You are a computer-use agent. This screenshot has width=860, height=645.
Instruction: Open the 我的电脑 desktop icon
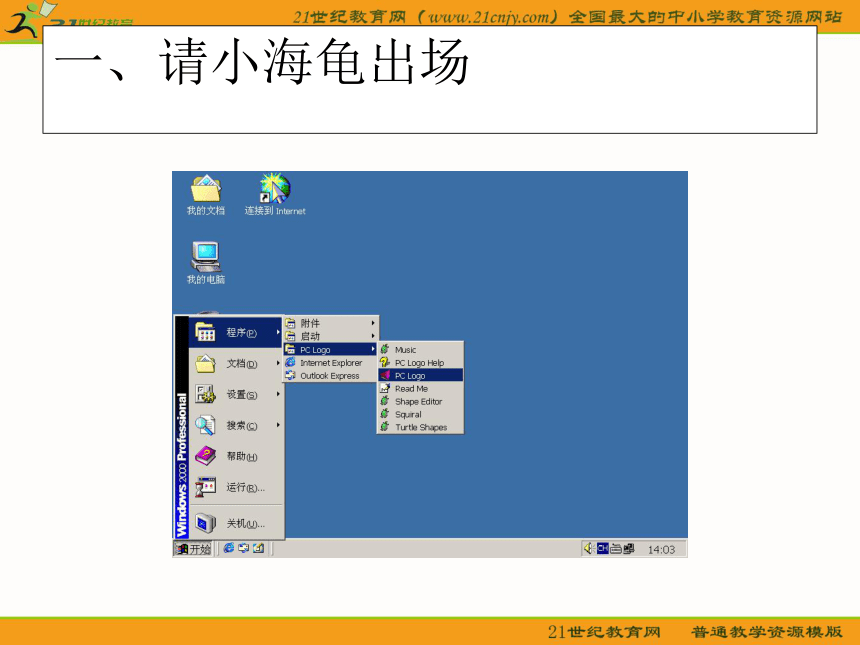tap(206, 263)
